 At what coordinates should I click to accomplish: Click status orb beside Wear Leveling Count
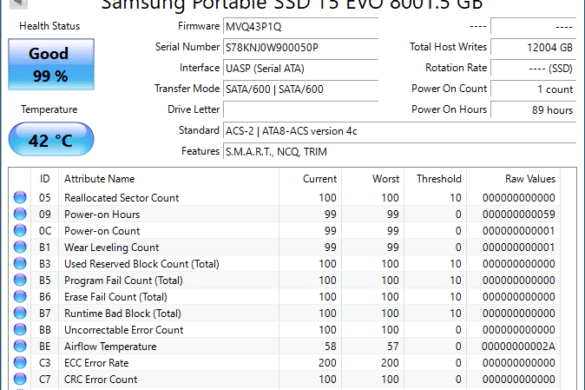click(20, 247)
